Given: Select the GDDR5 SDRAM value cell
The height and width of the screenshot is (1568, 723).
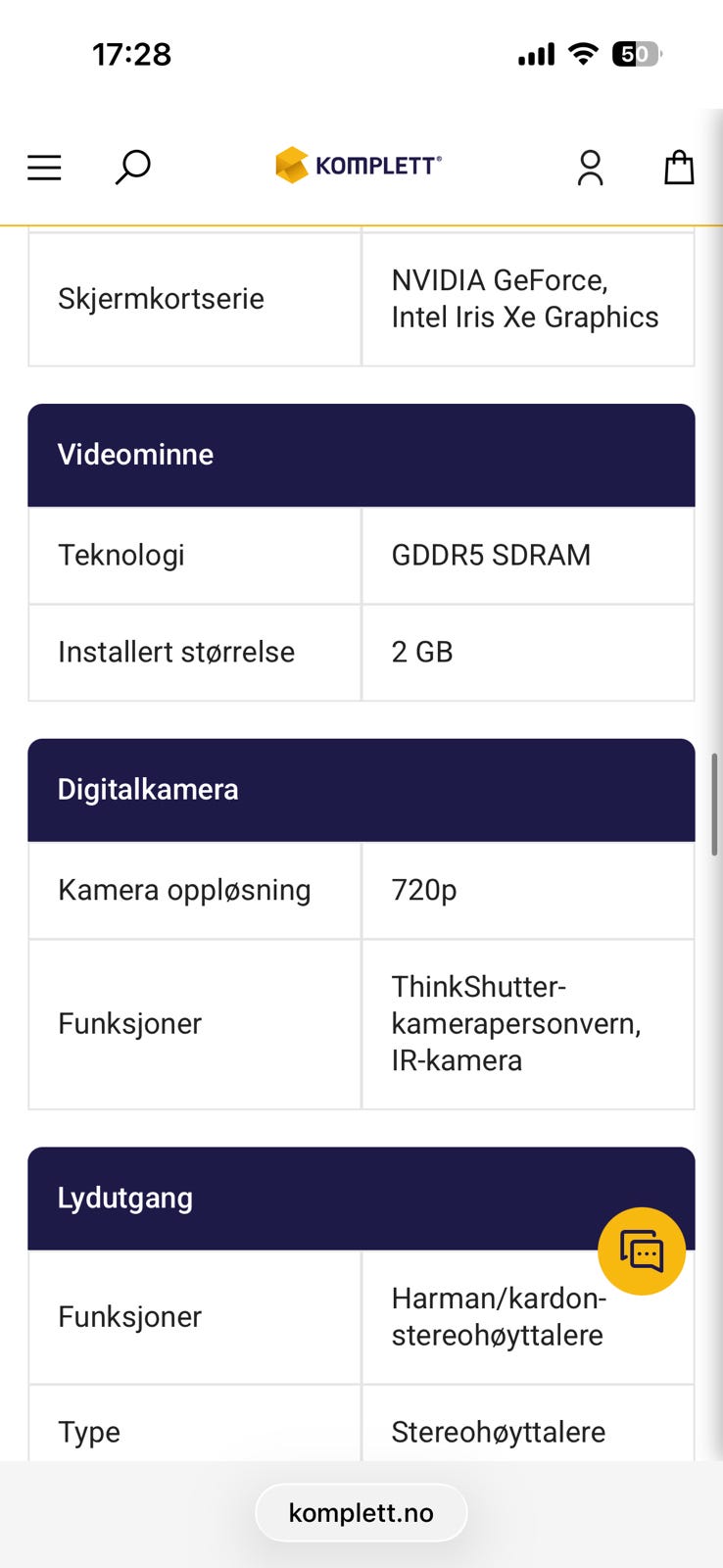Looking at the screenshot, I should click(x=527, y=556).
